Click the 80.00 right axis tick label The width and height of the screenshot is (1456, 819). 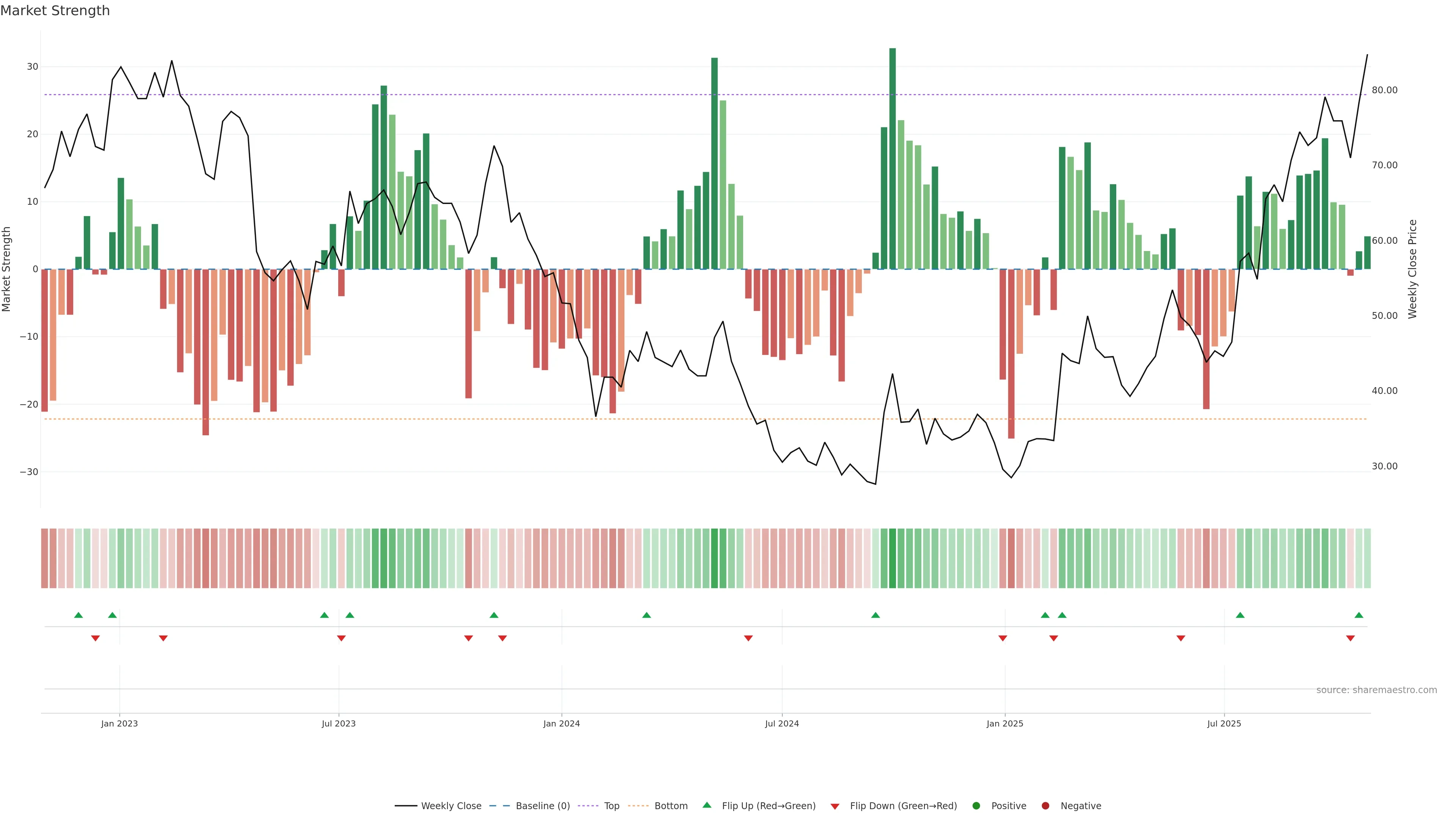(x=1384, y=91)
